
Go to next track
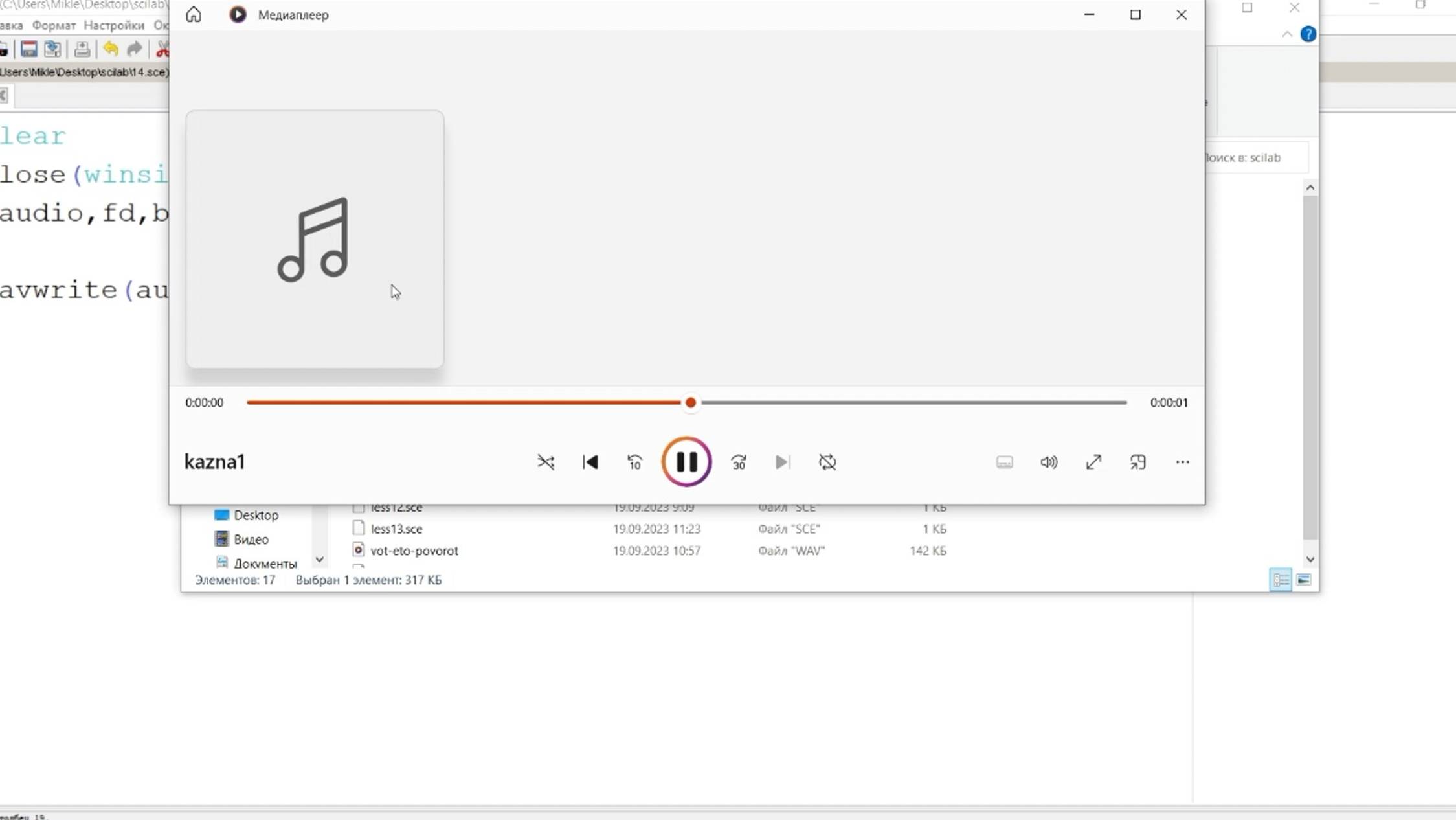782,462
